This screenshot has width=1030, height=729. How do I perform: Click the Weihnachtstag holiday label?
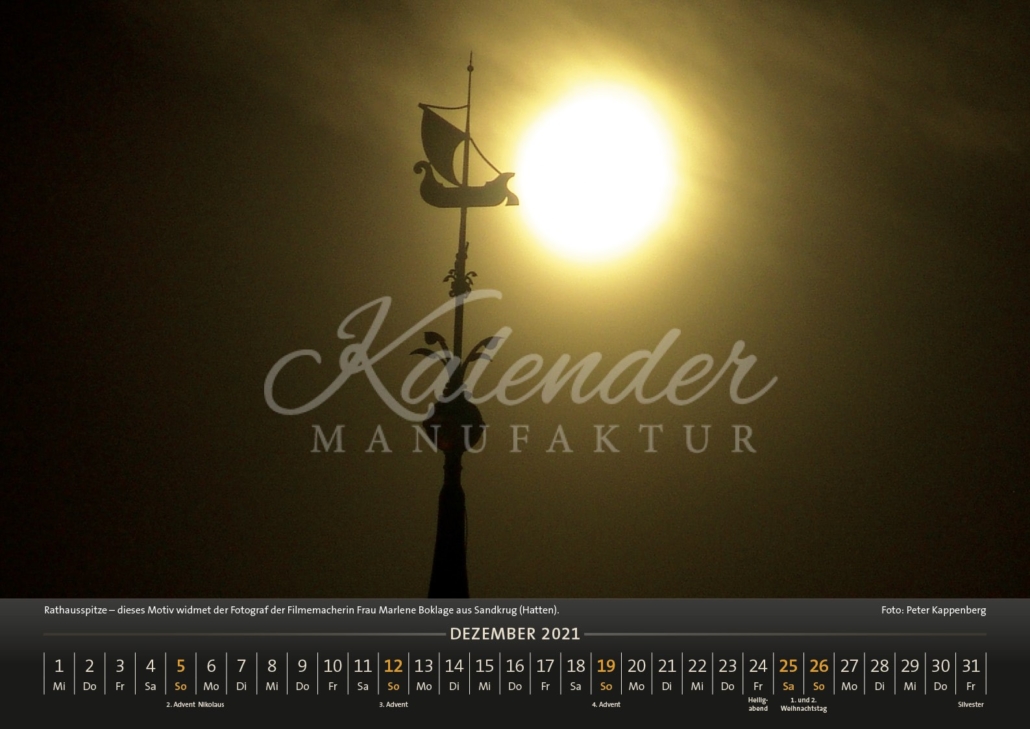point(808,705)
